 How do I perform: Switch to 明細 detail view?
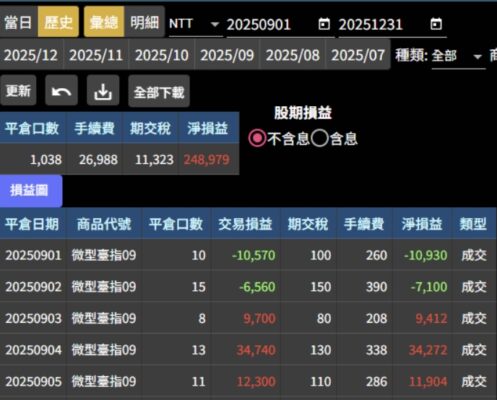[145, 22]
